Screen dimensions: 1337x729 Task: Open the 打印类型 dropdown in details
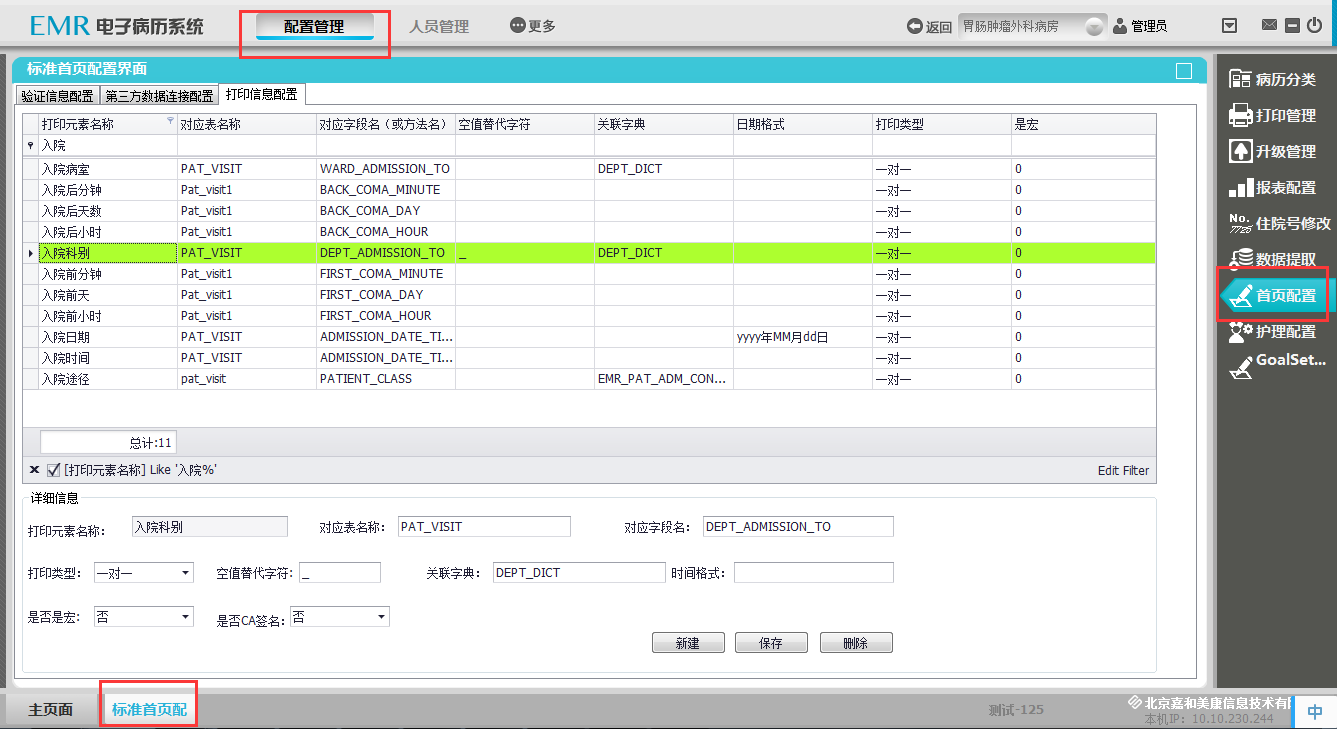pyautogui.click(x=186, y=573)
